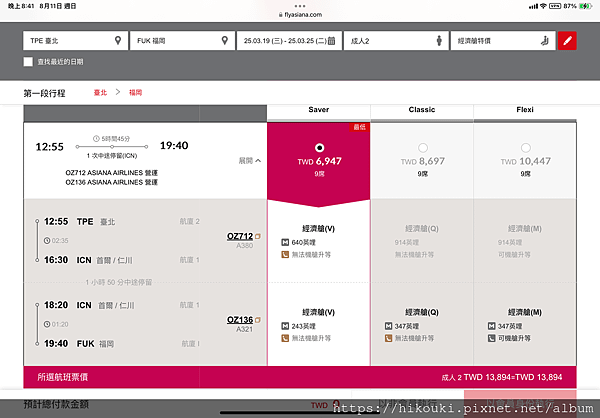Click the battery indicator in status bar
Viewport: 600px width, 418px height.
click(x=585, y=6)
